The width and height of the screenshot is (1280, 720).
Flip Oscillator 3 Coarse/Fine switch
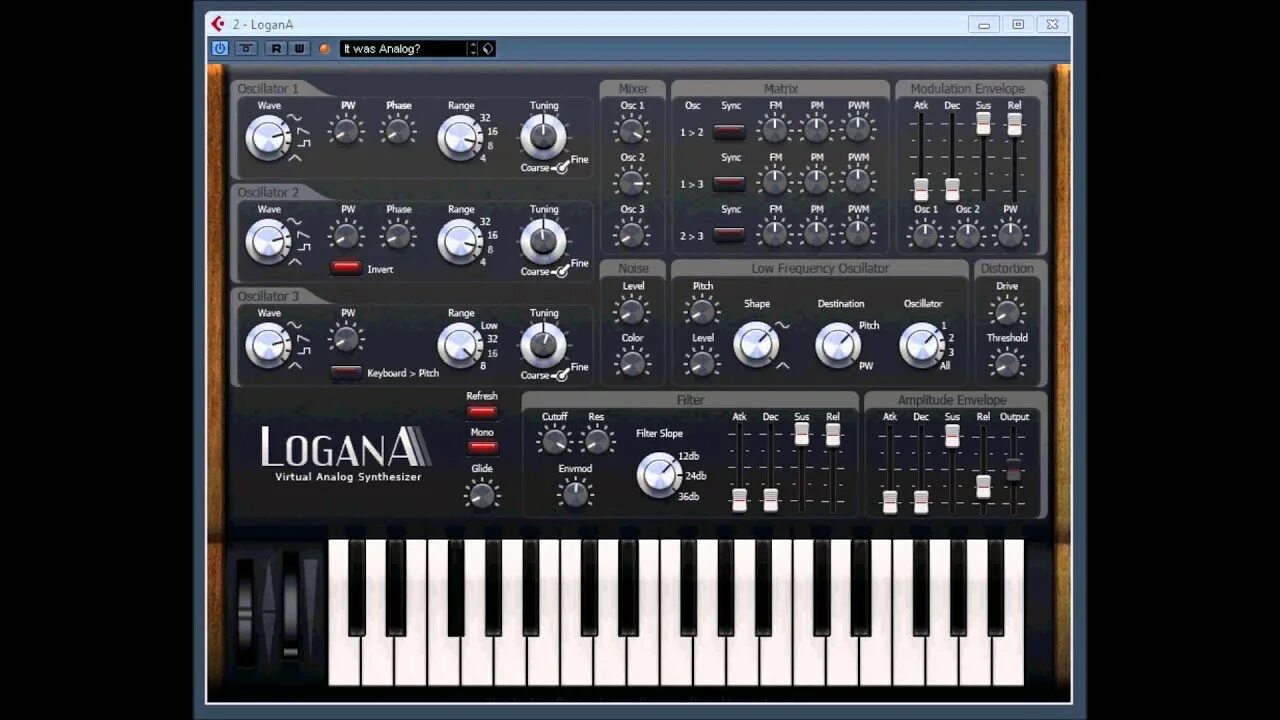pyautogui.click(x=561, y=374)
